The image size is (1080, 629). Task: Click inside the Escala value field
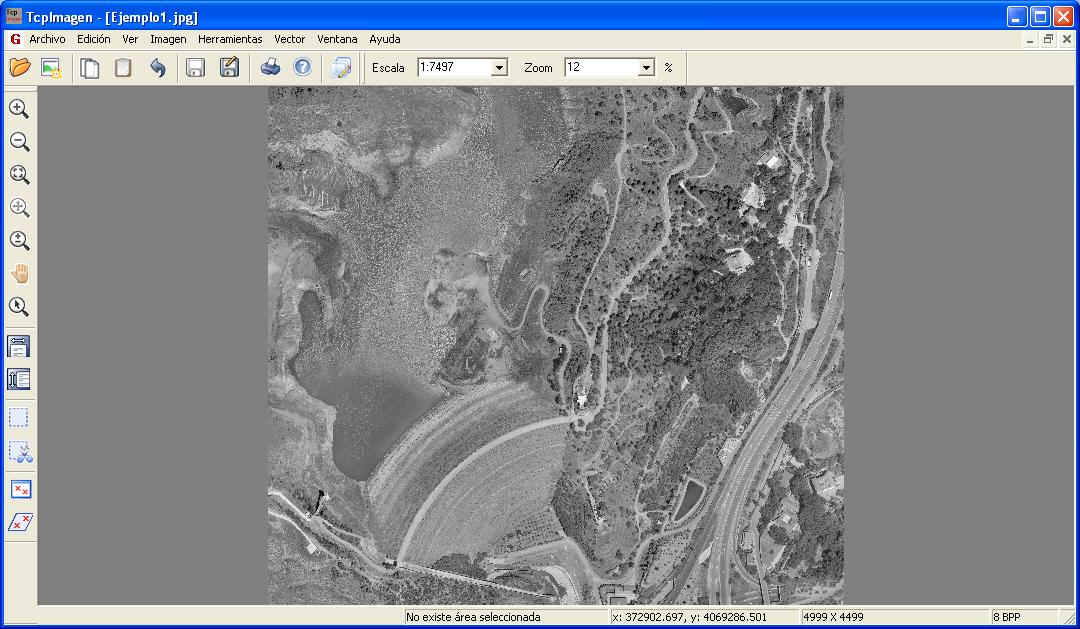[x=454, y=68]
